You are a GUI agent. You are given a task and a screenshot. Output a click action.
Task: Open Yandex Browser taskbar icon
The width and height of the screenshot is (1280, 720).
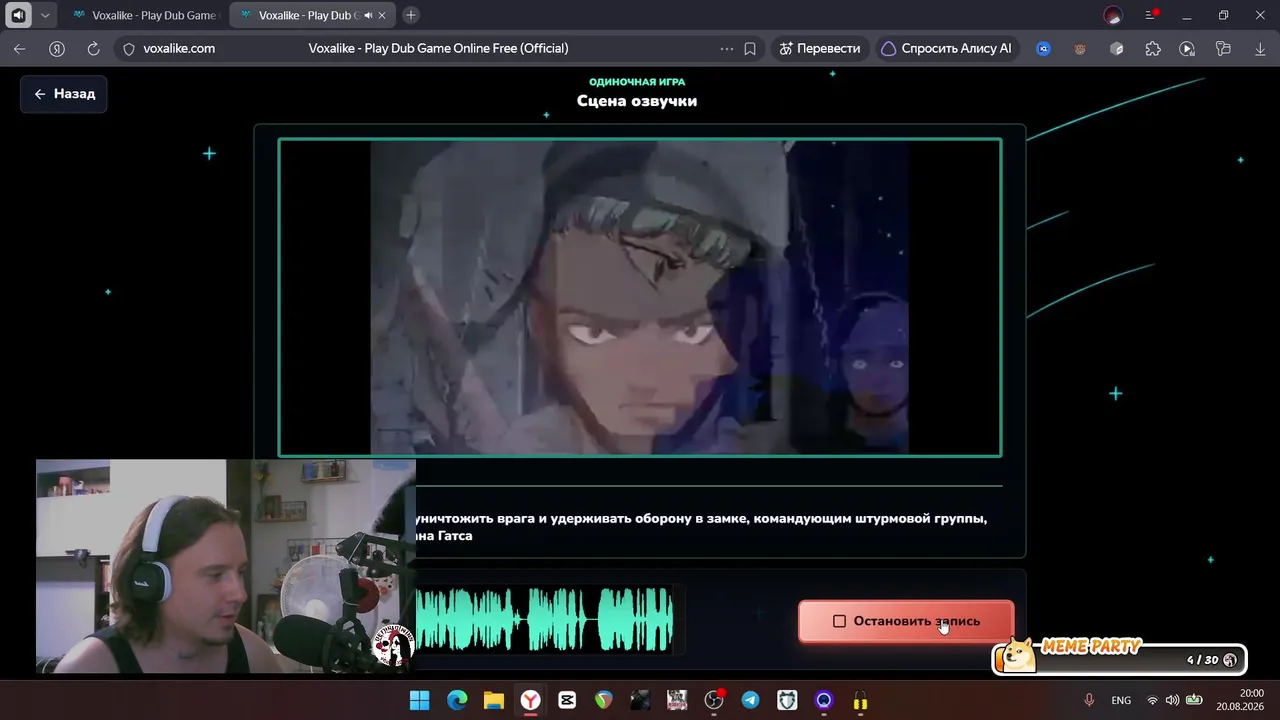click(x=530, y=700)
